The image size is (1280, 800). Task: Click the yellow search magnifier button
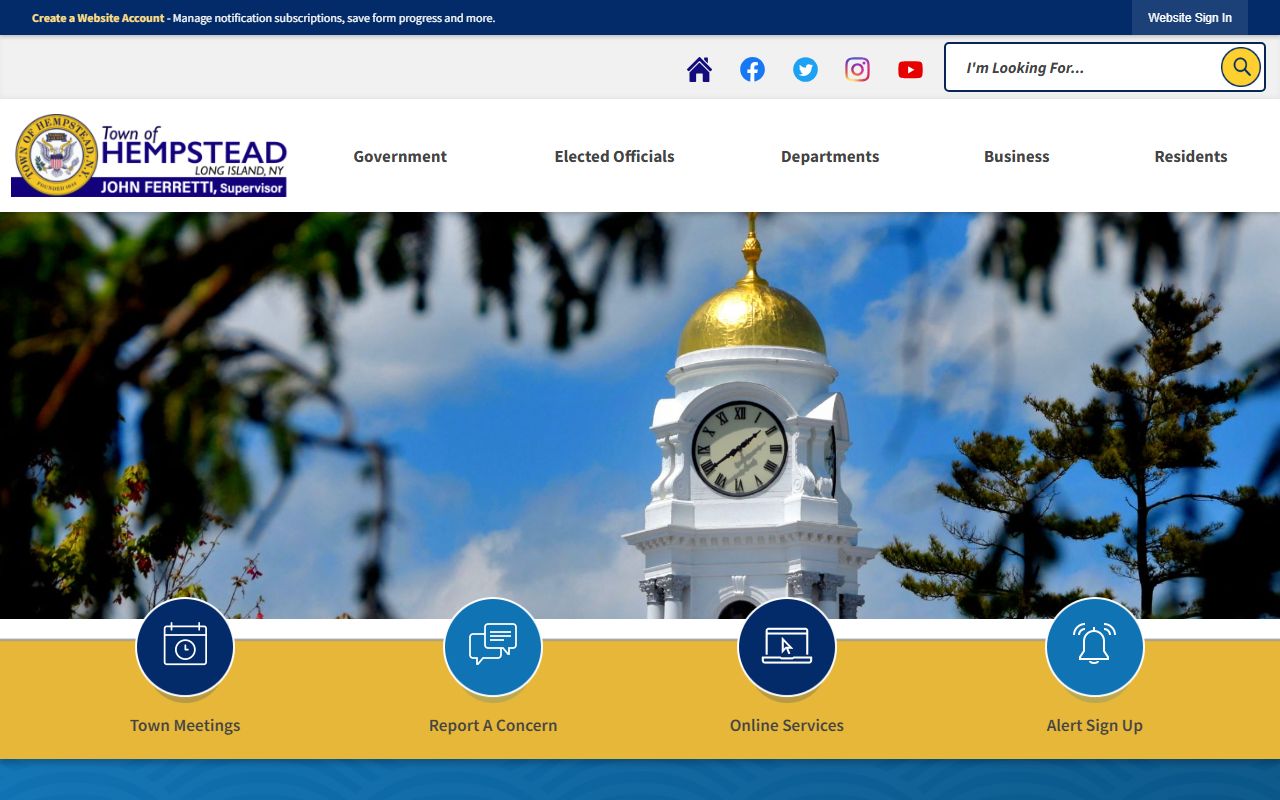pyautogui.click(x=1241, y=67)
